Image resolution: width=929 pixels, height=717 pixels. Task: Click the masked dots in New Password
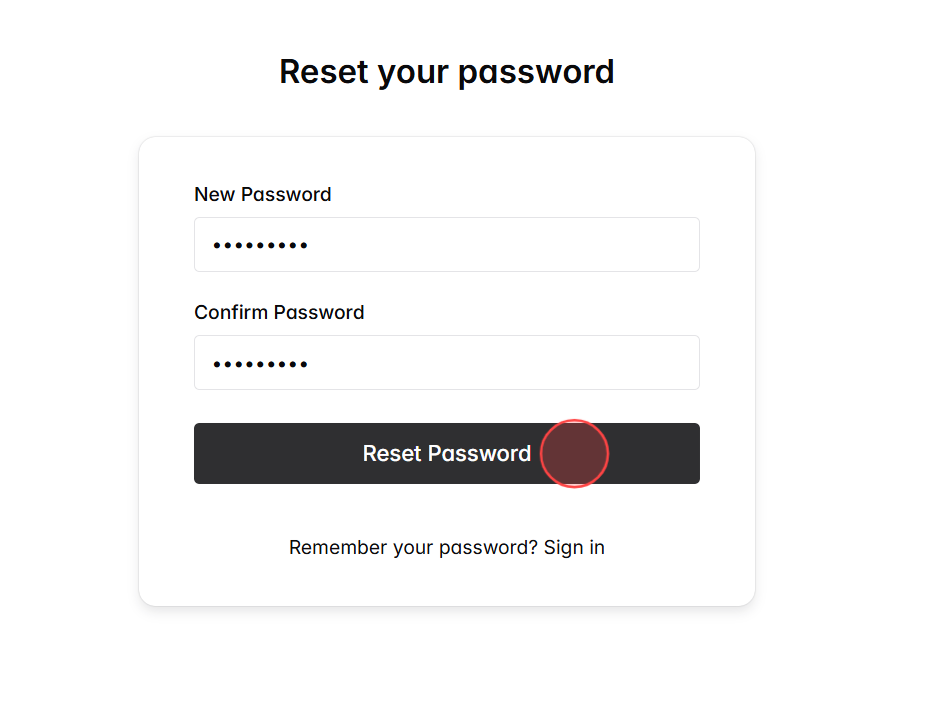coord(259,244)
